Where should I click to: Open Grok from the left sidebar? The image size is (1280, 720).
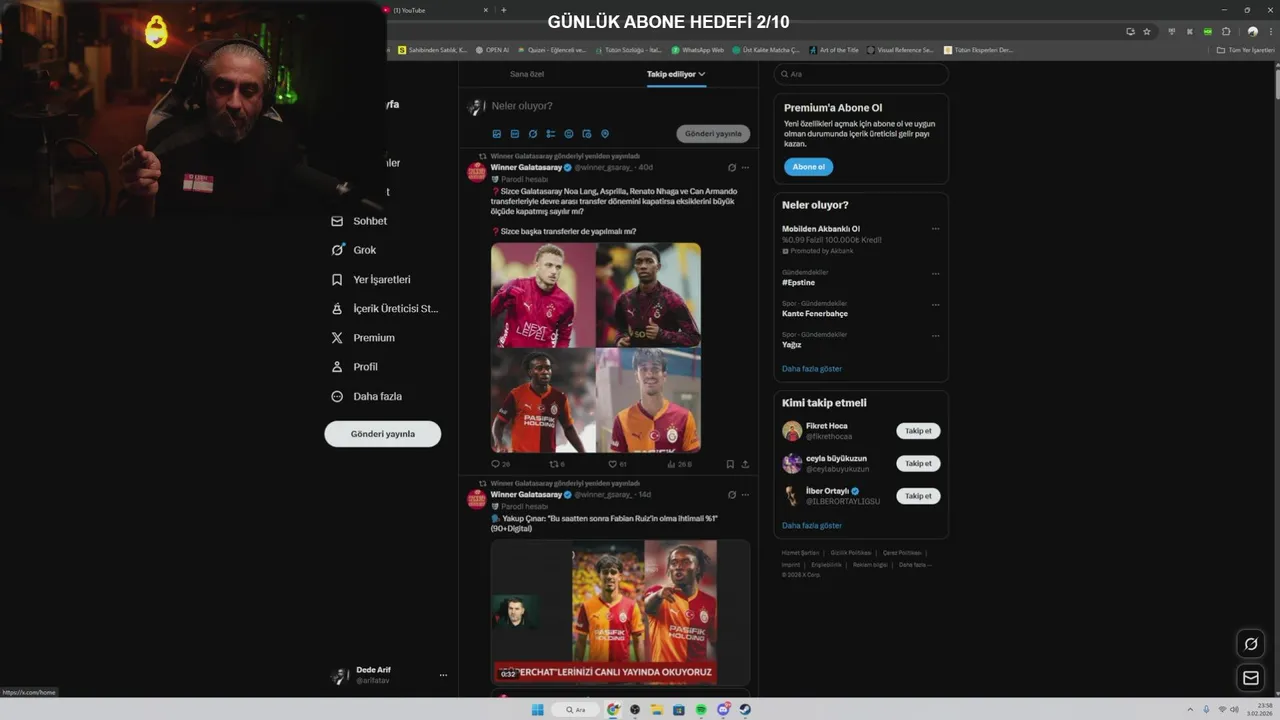point(354,250)
